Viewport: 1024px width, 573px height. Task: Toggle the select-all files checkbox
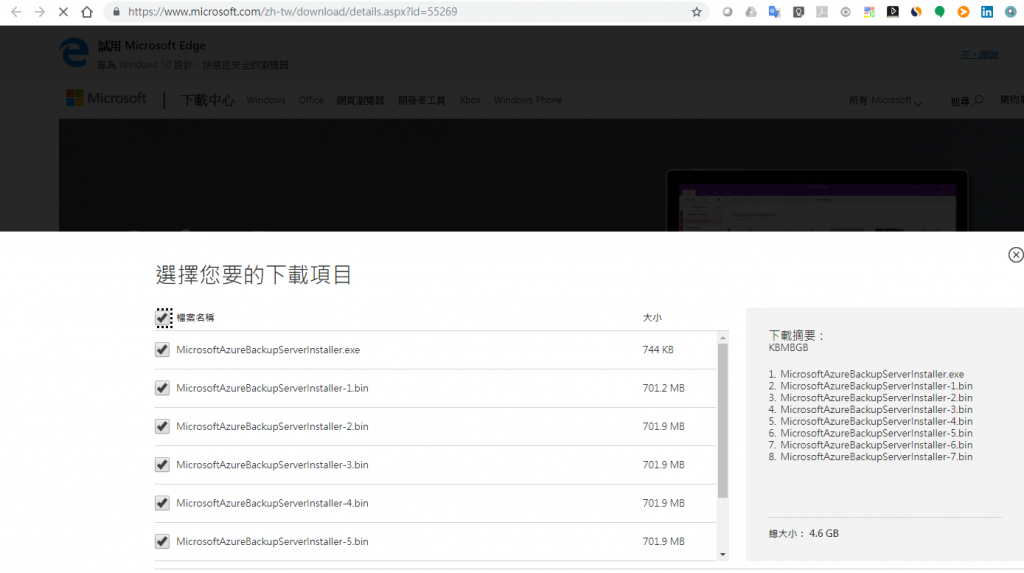(x=164, y=318)
